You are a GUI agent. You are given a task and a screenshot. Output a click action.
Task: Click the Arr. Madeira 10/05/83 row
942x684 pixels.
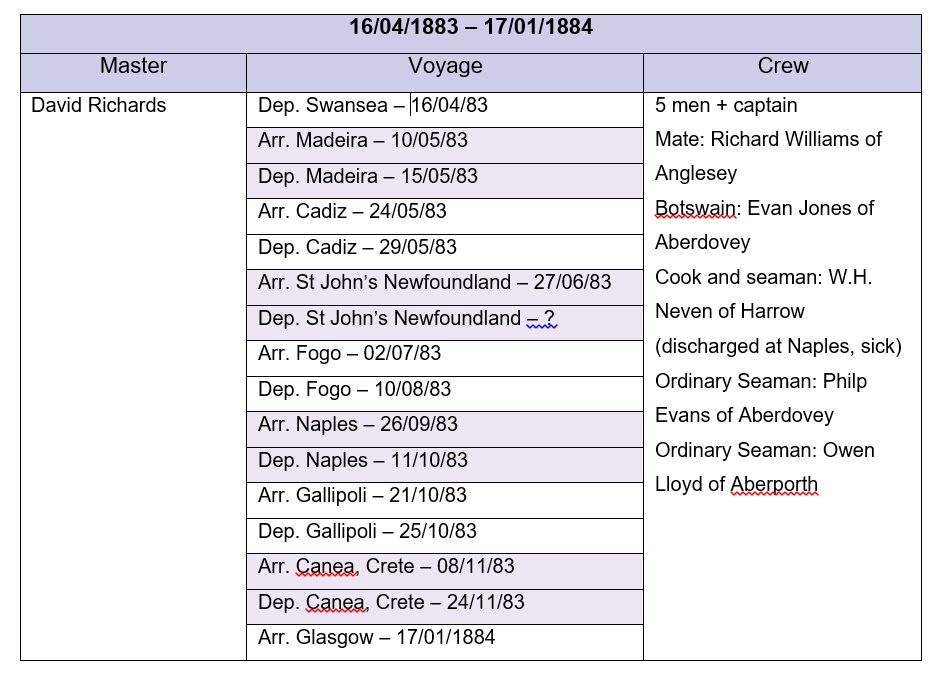click(x=362, y=141)
